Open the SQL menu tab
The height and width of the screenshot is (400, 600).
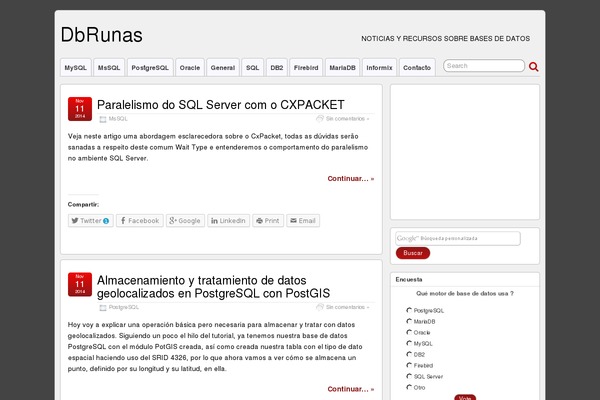pos(253,67)
